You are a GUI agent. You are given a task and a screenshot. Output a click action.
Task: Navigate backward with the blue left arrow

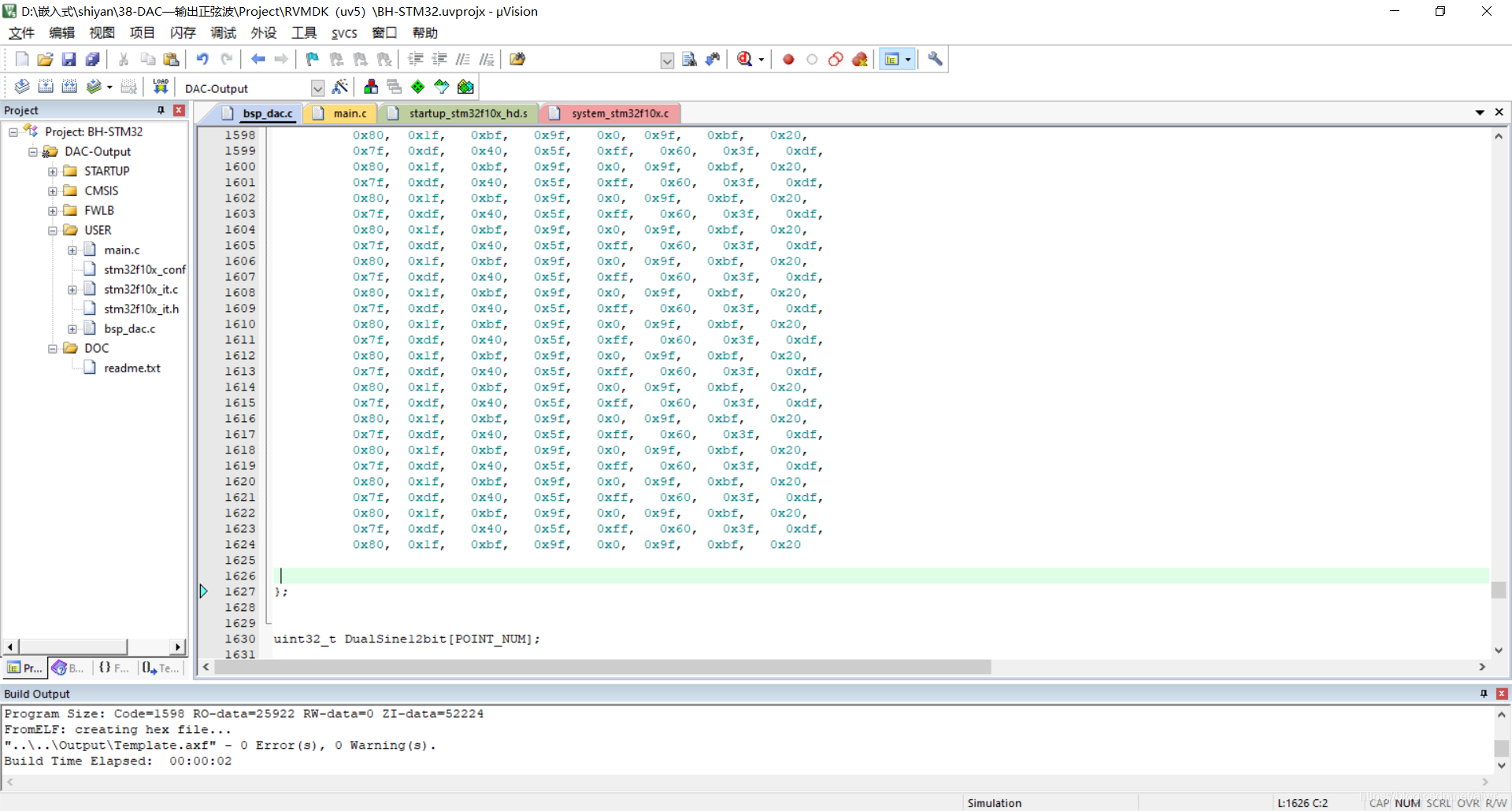258,59
